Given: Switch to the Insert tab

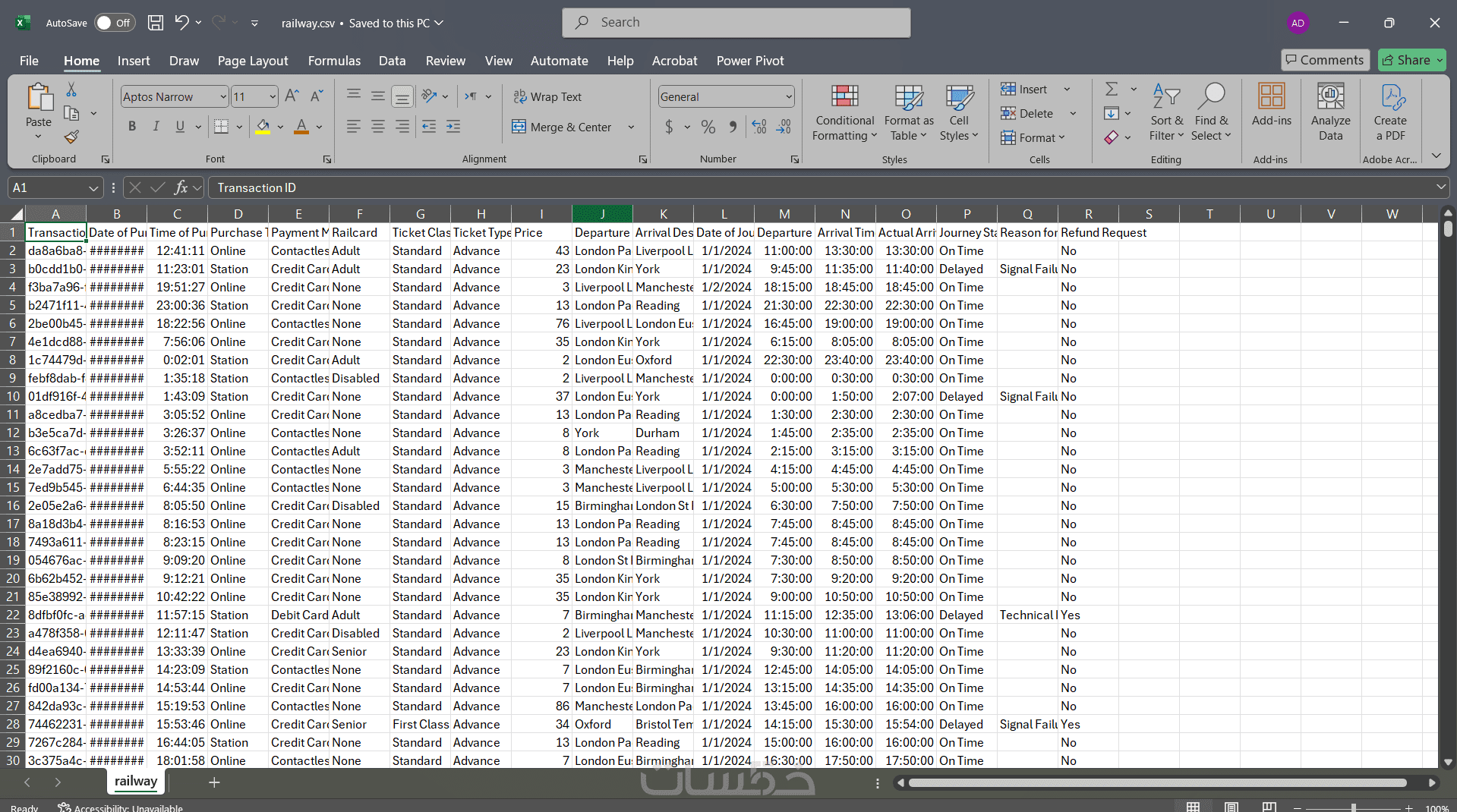Looking at the screenshot, I should tap(134, 61).
